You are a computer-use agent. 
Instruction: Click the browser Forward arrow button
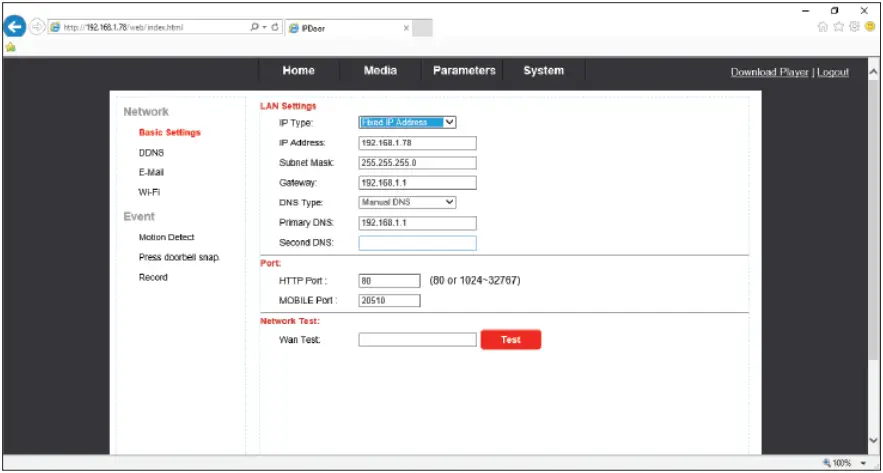coord(37,27)
